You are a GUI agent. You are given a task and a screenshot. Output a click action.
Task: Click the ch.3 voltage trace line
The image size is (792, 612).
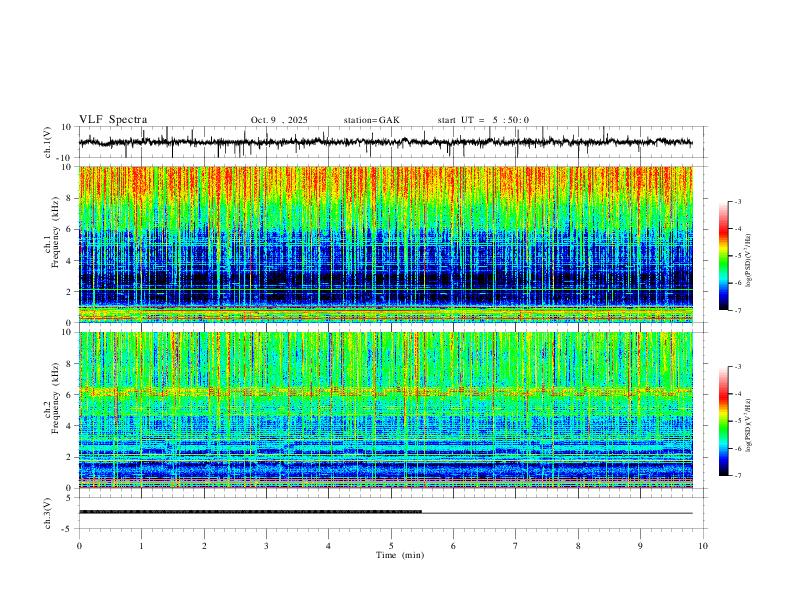pos(386,512)
